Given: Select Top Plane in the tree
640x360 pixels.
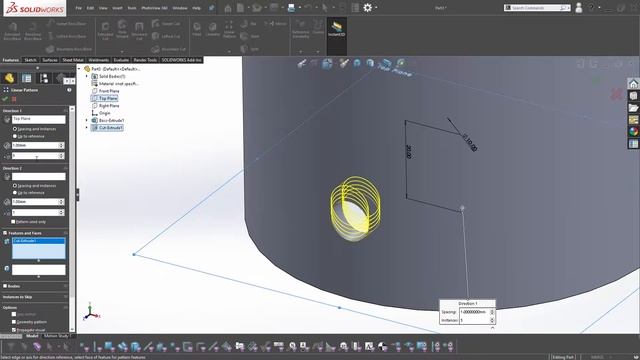Looking at the screenshot, I should (x=104, y=98).
